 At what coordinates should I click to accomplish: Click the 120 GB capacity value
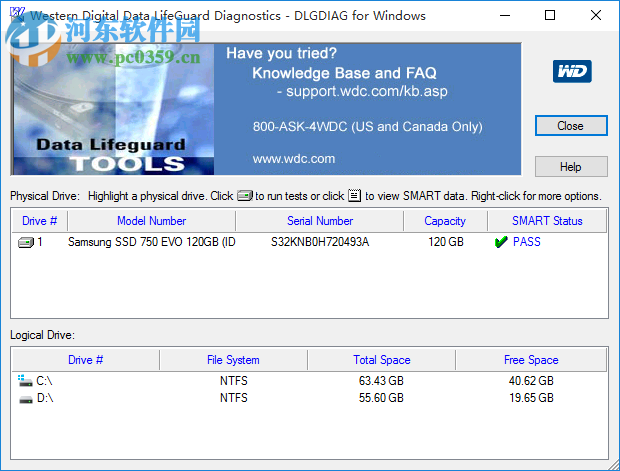click(x=446, y=242)
